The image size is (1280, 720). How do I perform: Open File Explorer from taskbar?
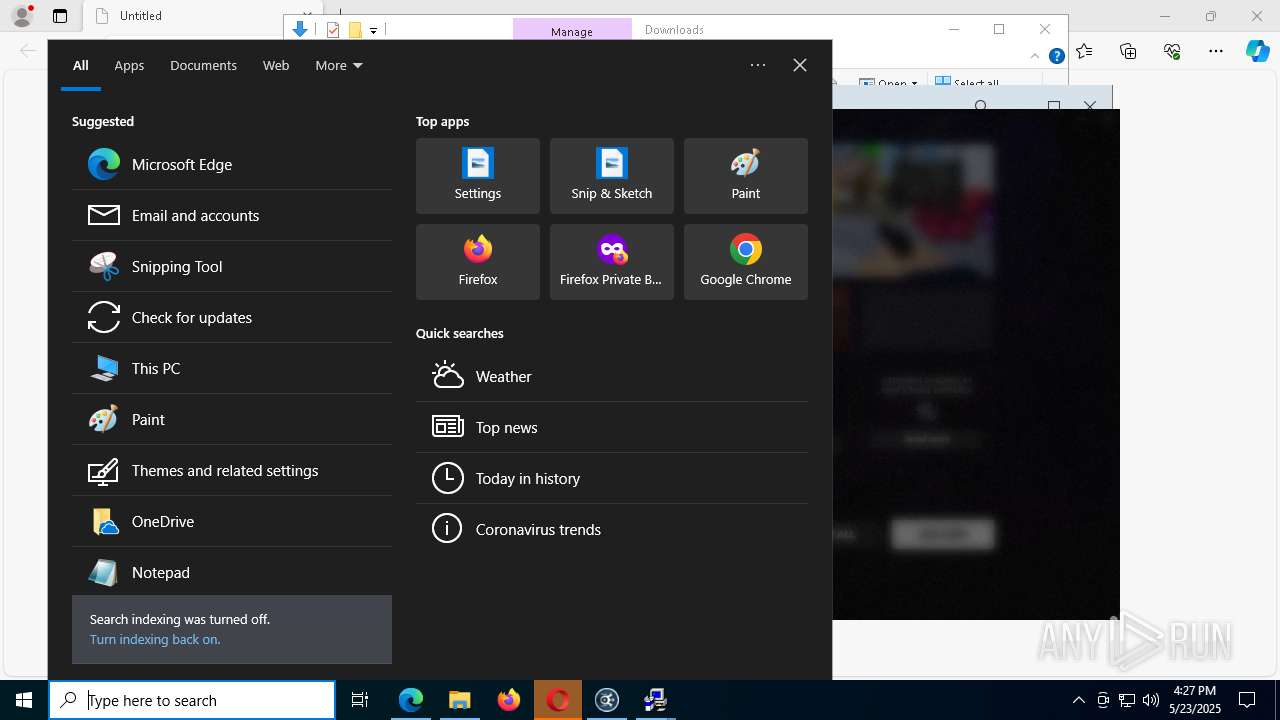pos(459,700)
